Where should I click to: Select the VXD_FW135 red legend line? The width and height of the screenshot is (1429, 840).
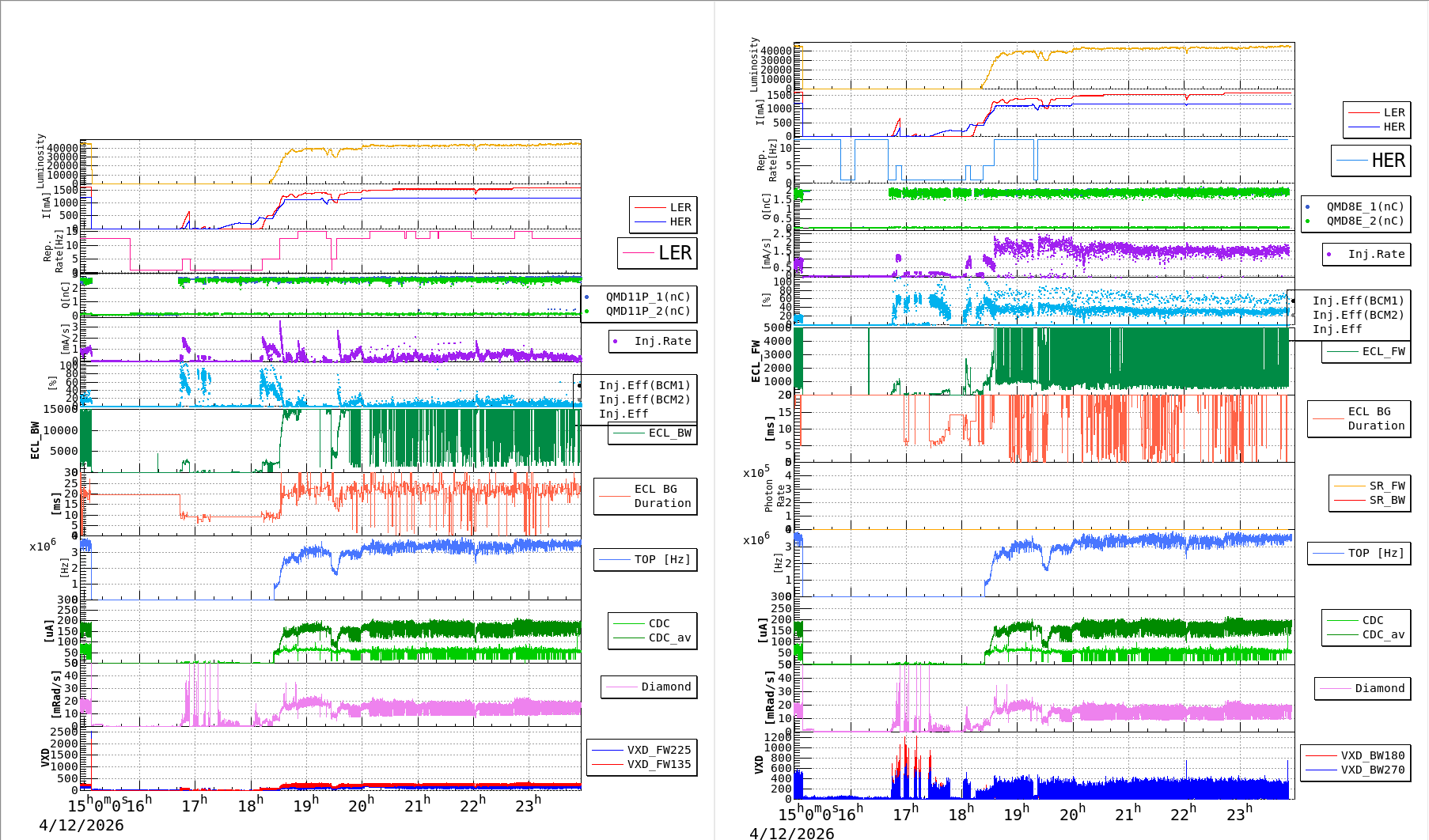pyautogui.click(x=608, y=765)
